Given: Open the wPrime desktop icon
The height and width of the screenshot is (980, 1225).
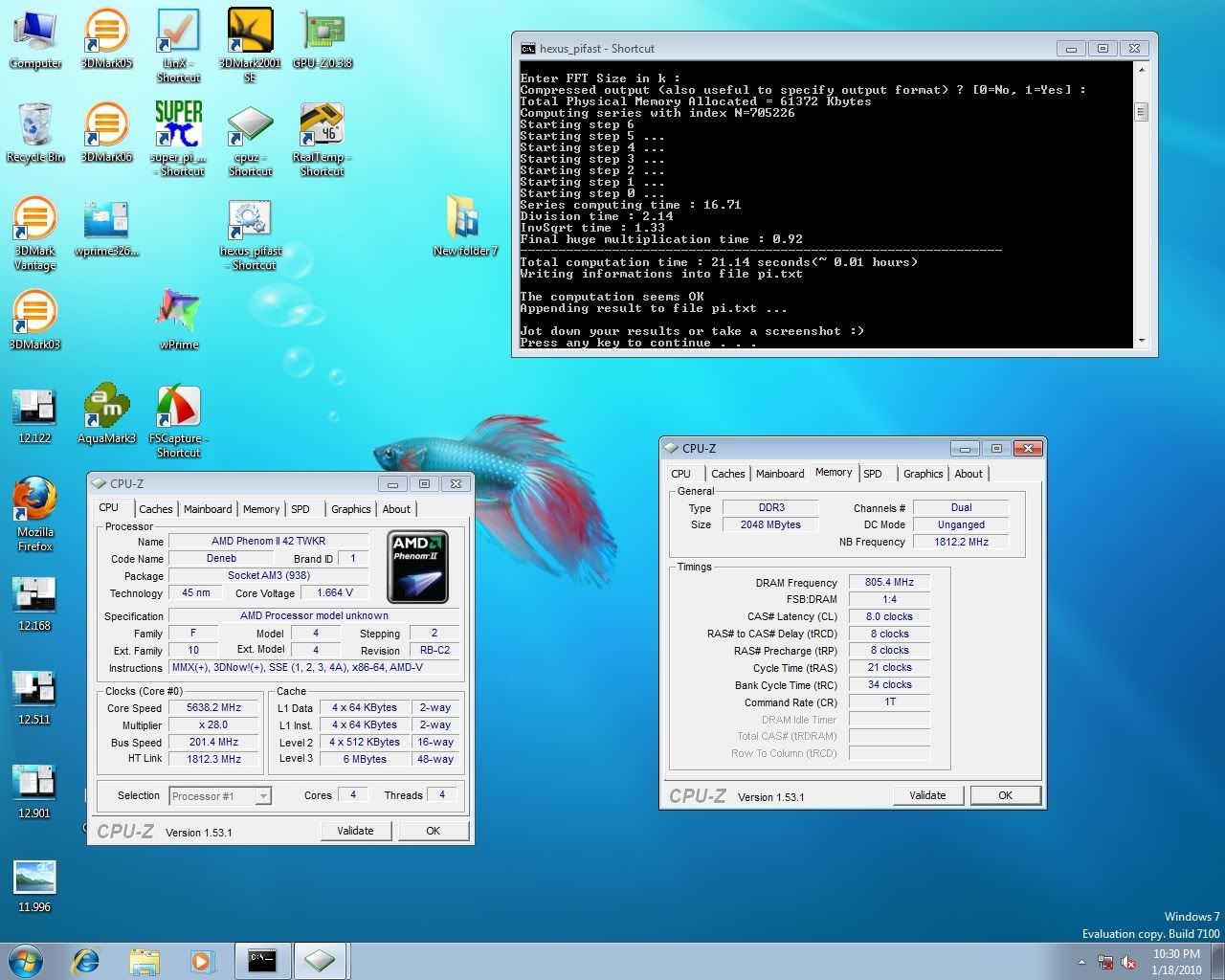Looking at the screenshot, I should pos(179,320).
